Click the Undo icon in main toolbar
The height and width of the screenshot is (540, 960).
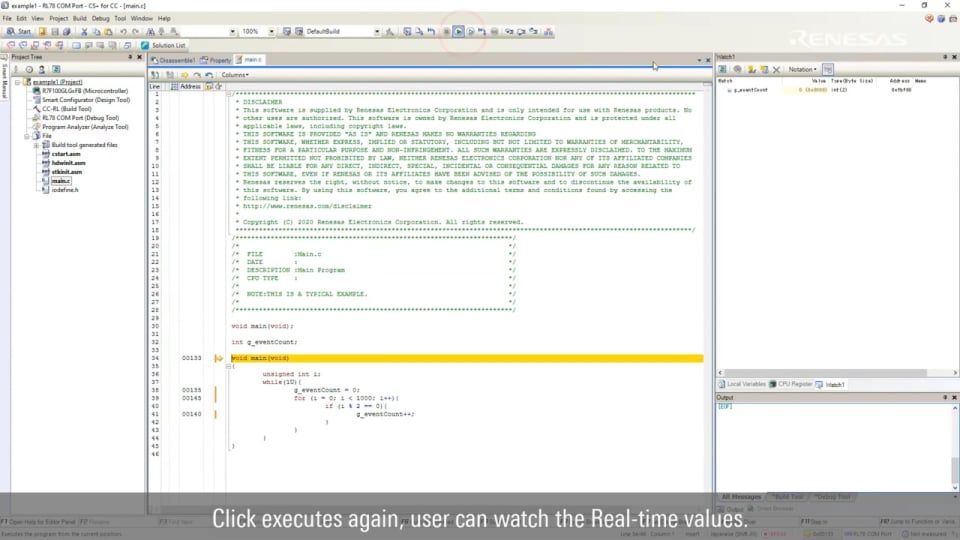tap(123, 32)
